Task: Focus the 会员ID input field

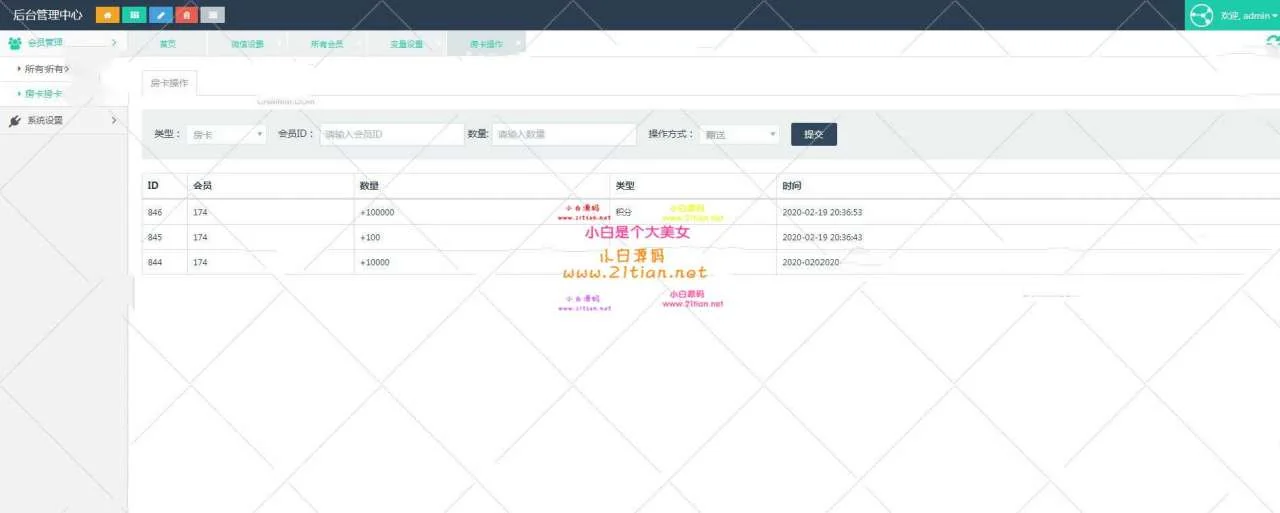Action: (x=391, y=134)
